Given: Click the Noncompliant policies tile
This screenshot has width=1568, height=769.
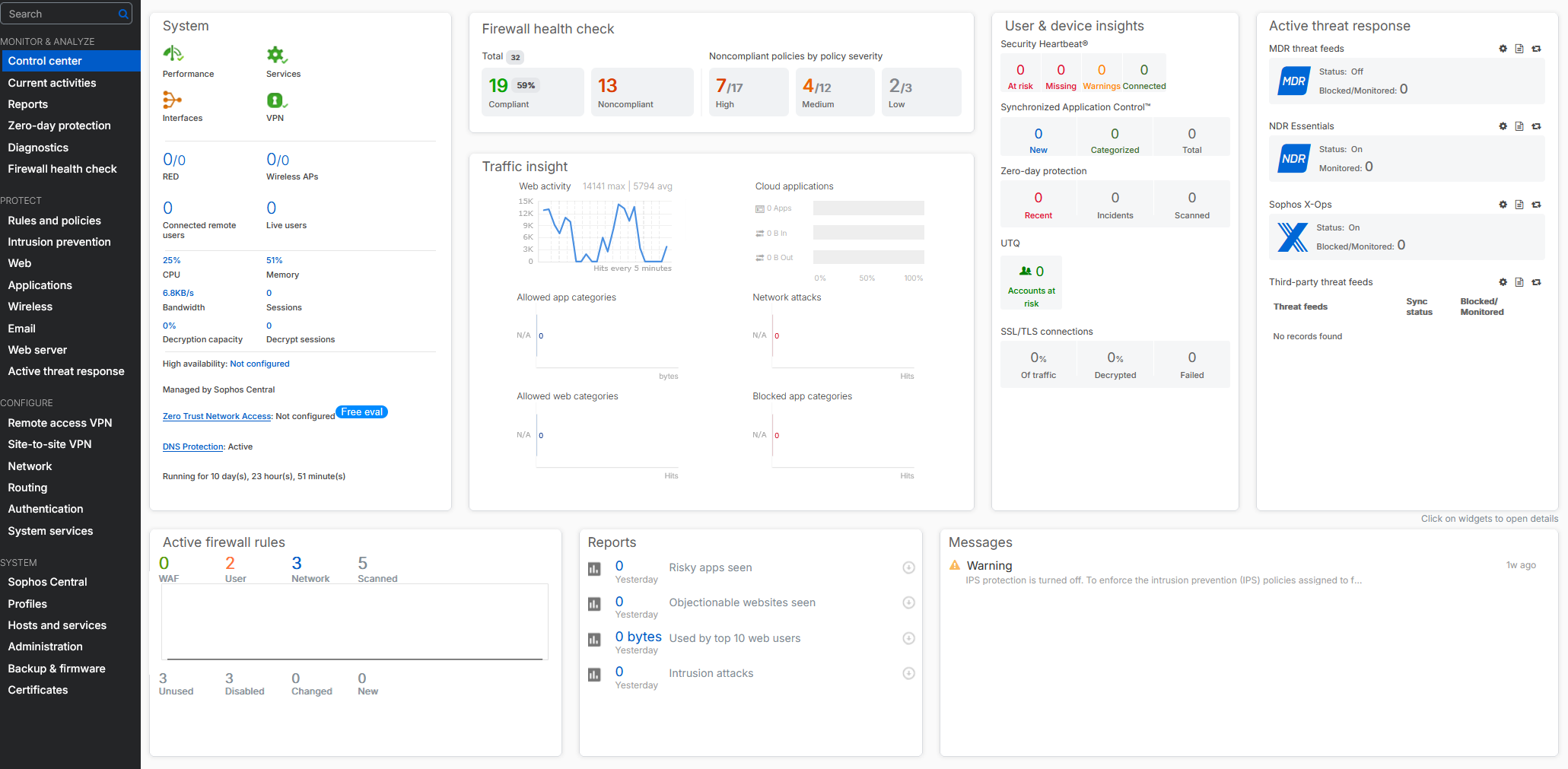Looking at the screenshot, I should (x=641, y=92).
